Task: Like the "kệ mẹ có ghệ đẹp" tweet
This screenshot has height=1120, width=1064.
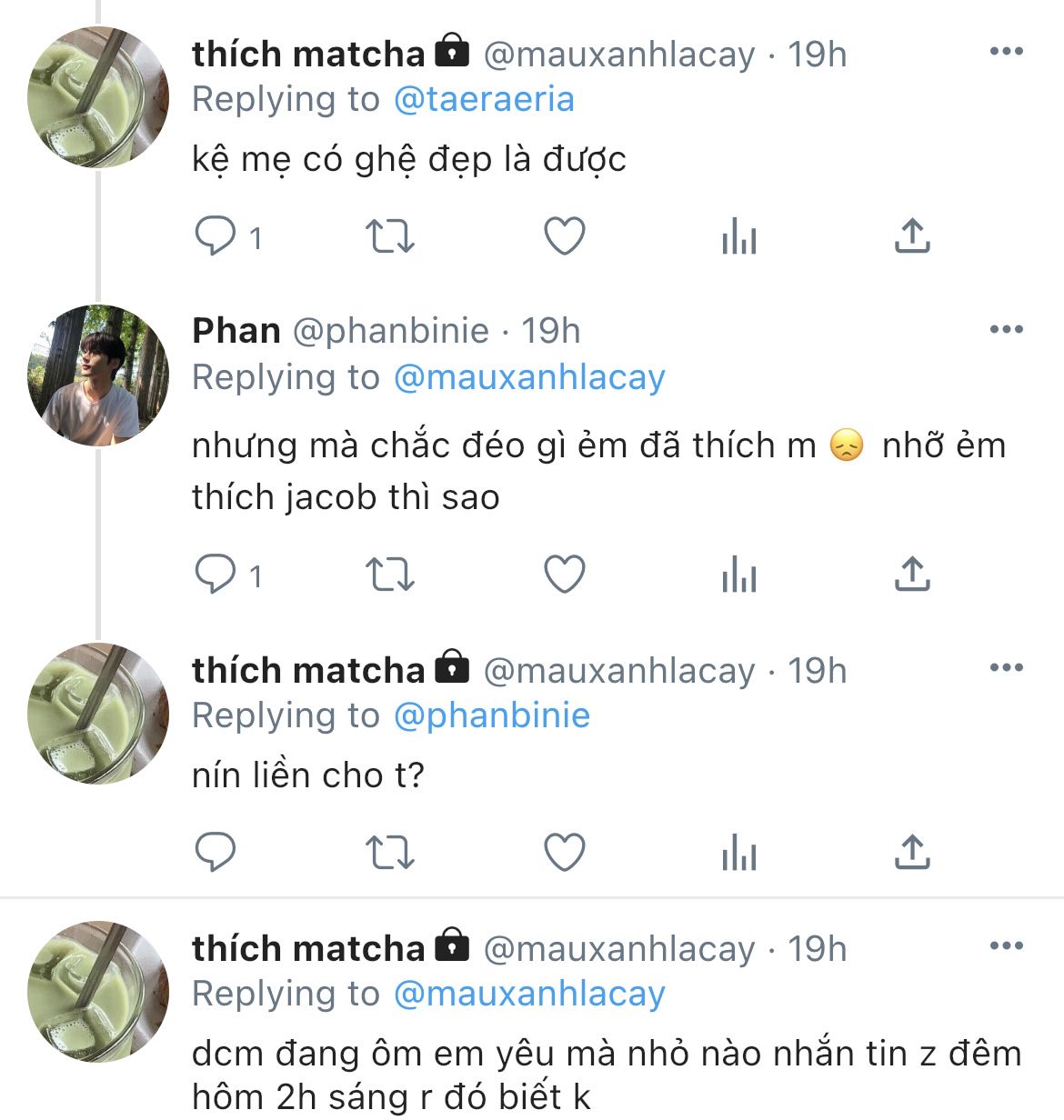Action: pyautogui.click(x=564, y=237)
